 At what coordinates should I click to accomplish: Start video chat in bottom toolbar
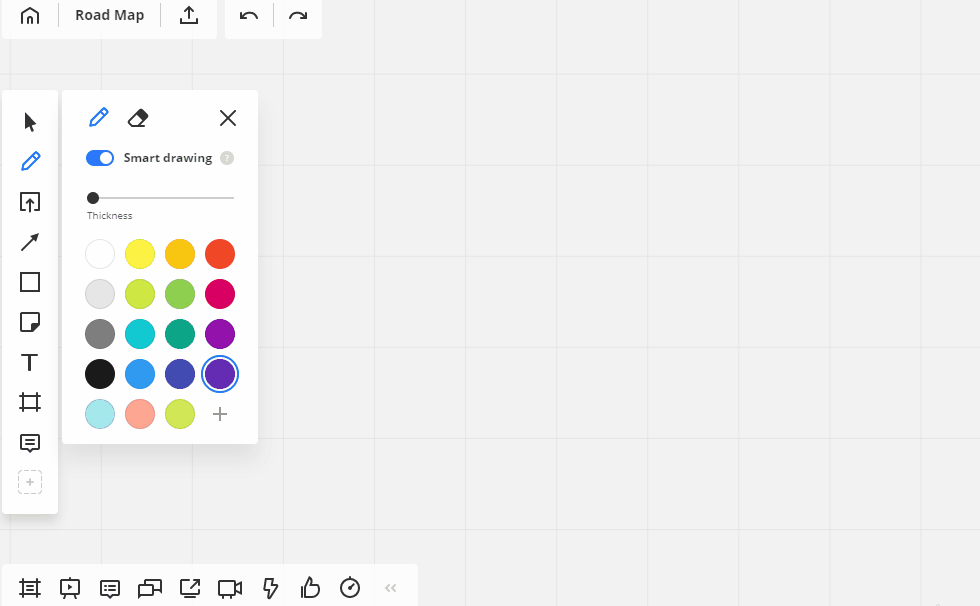pyautogui.click(x=230, y=589)
